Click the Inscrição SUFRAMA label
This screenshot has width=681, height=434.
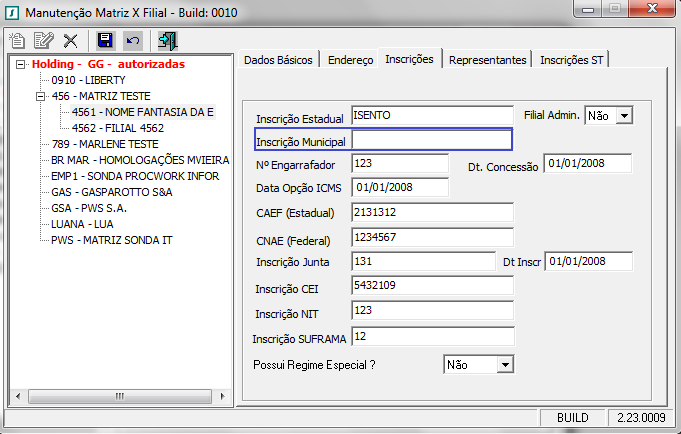(x=299, y=339)
